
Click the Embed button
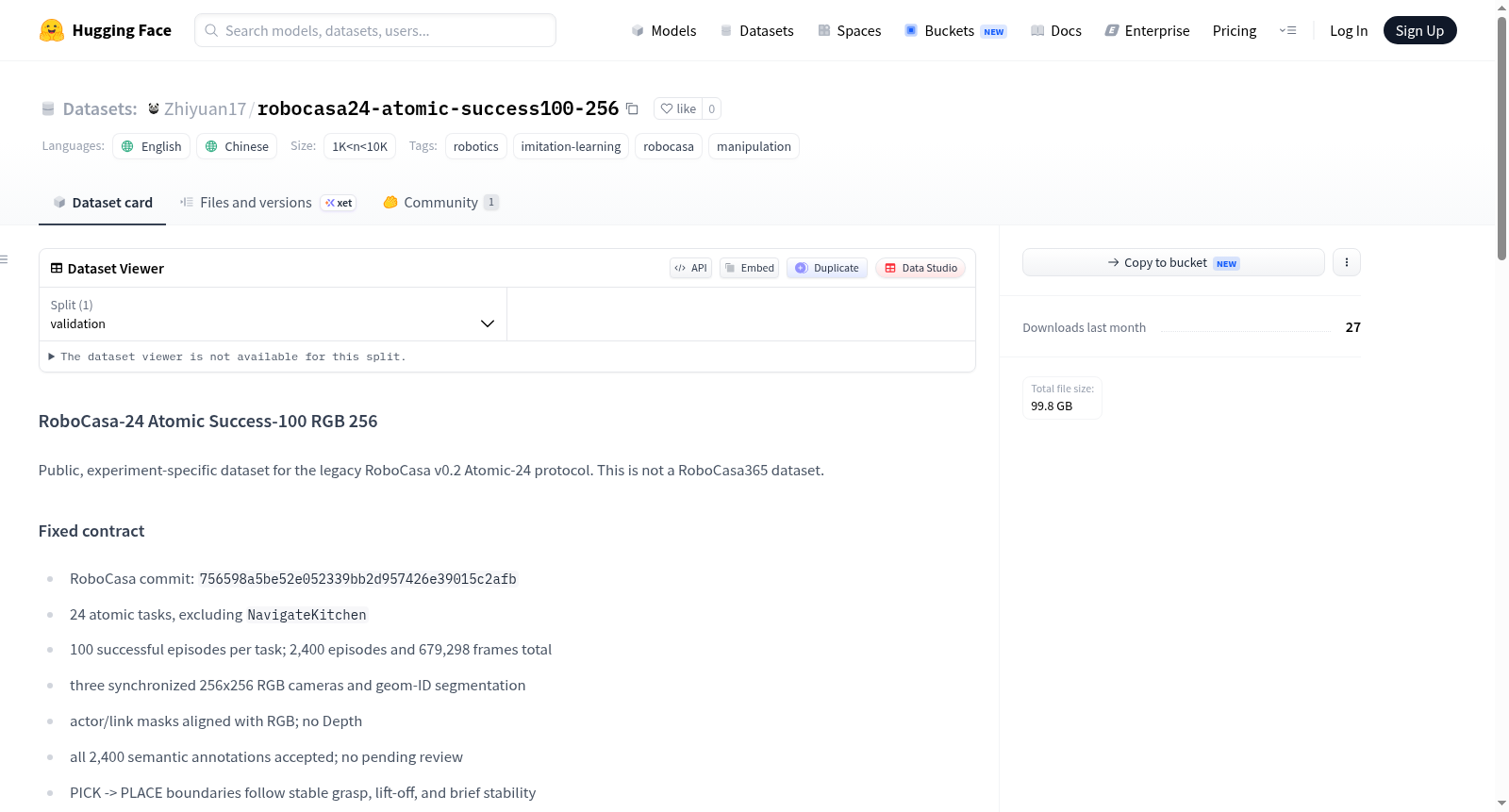coord(749,268)
